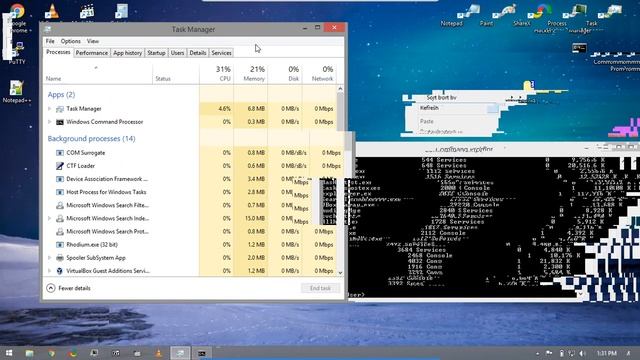This screenshot has height=360, width=640.
Task: Click the Windows Start button
Action: (x=8, y=353)
